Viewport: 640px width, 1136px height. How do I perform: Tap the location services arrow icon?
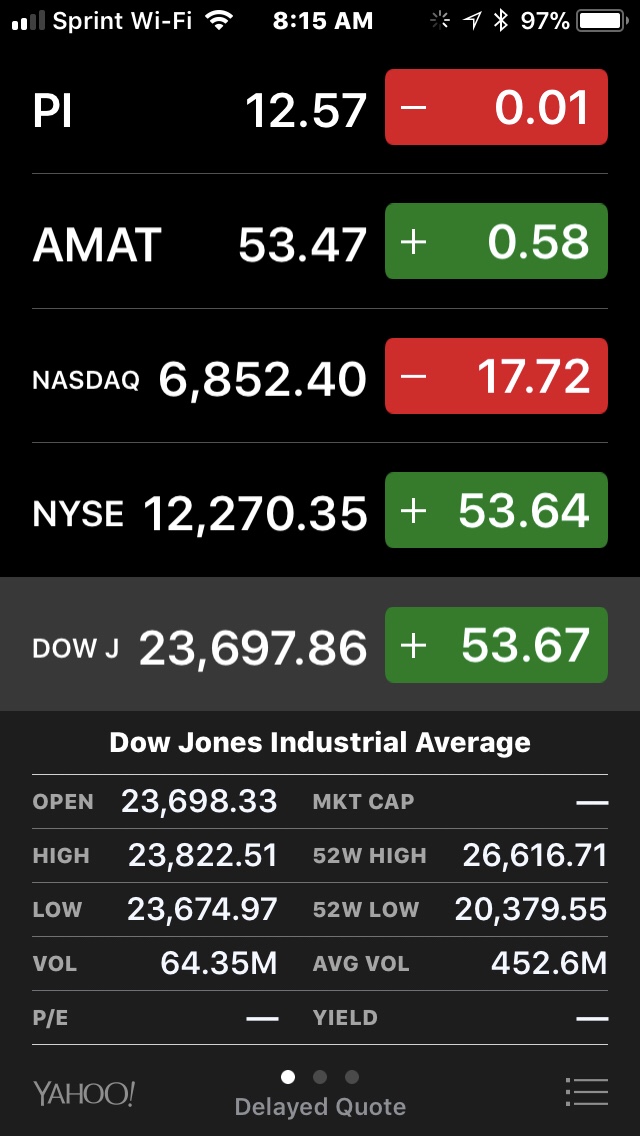[x=471, y=21]
